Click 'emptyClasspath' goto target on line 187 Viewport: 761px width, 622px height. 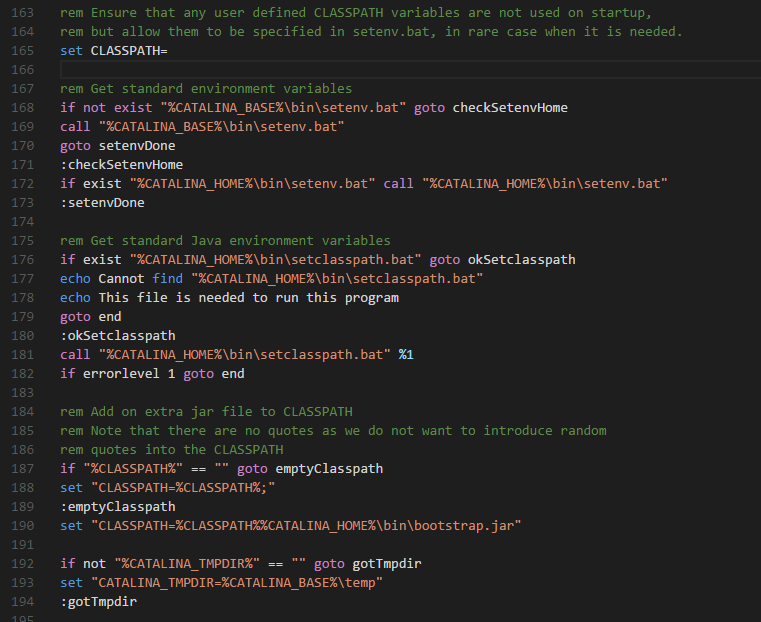click(330, 469)
